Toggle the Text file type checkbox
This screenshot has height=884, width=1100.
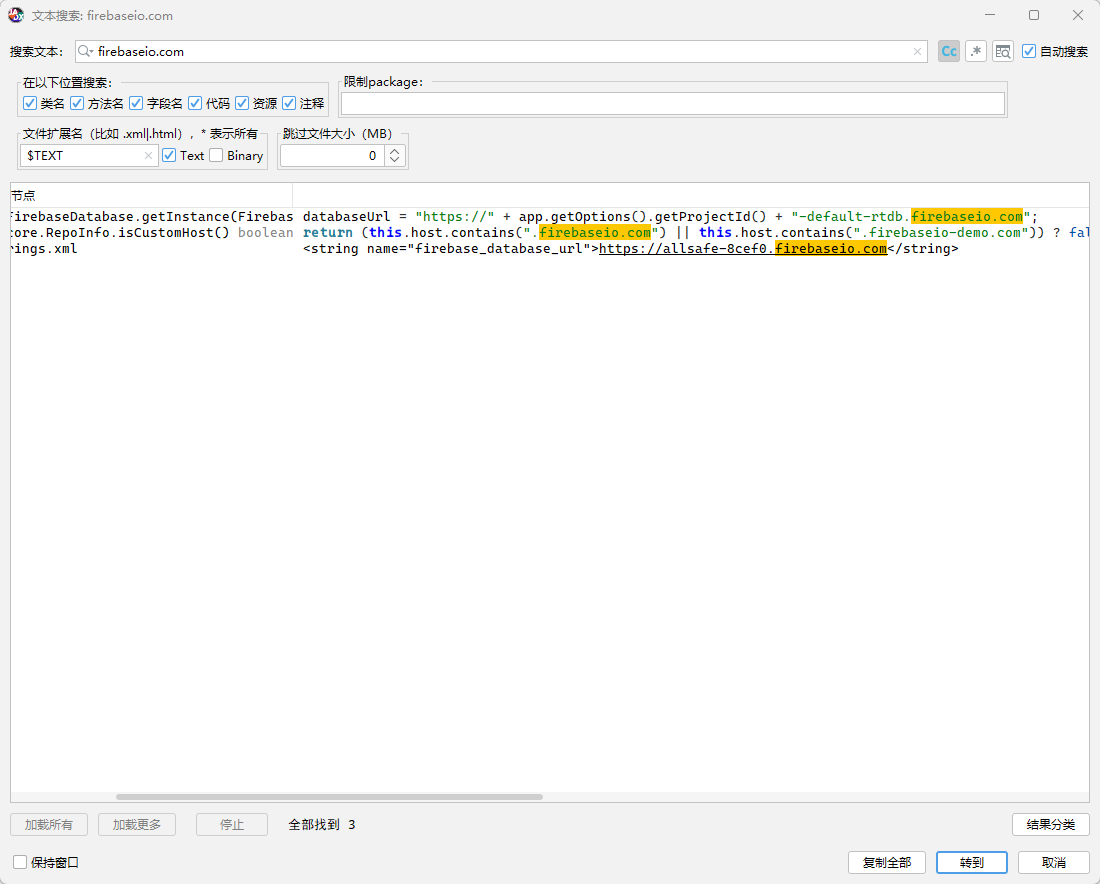pos(169,155)
